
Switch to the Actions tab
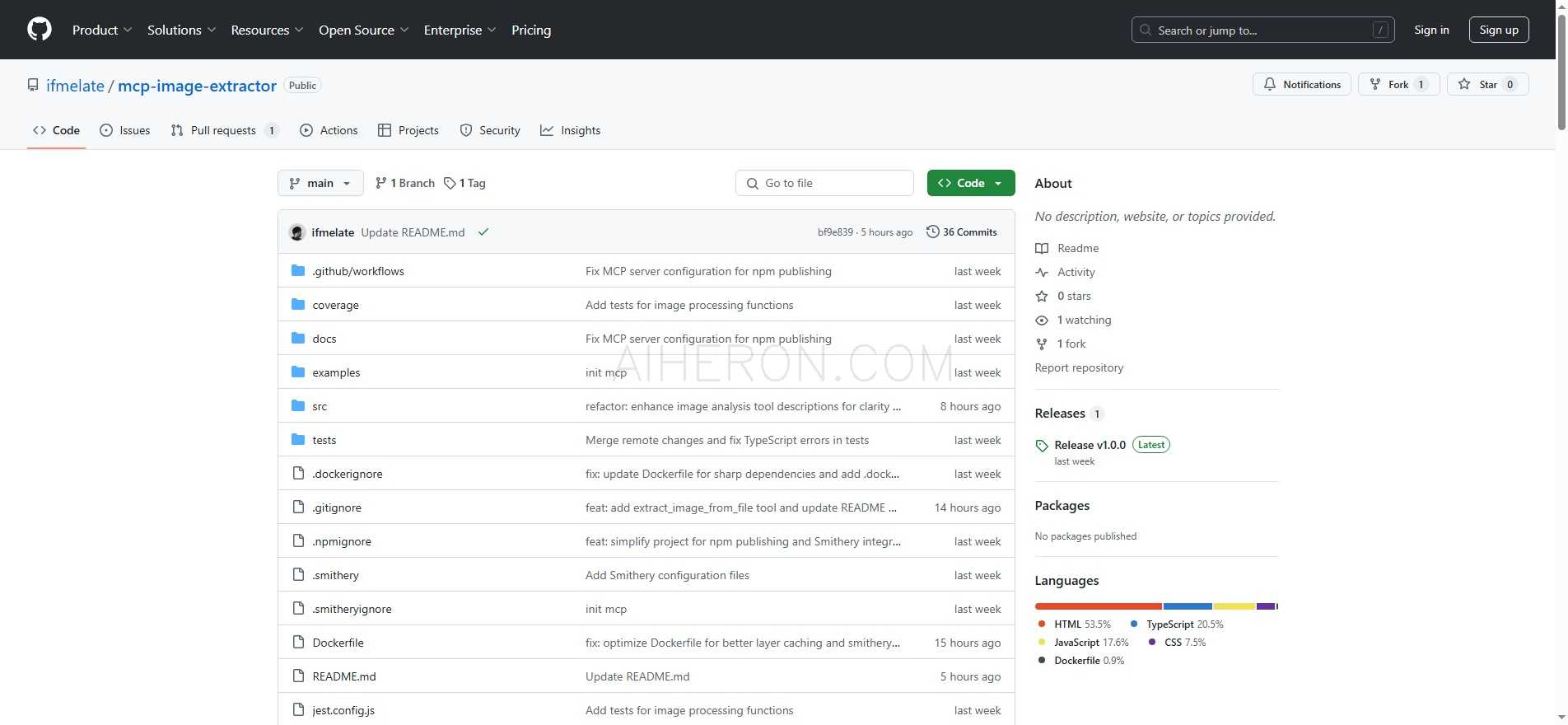coord(329,130)
